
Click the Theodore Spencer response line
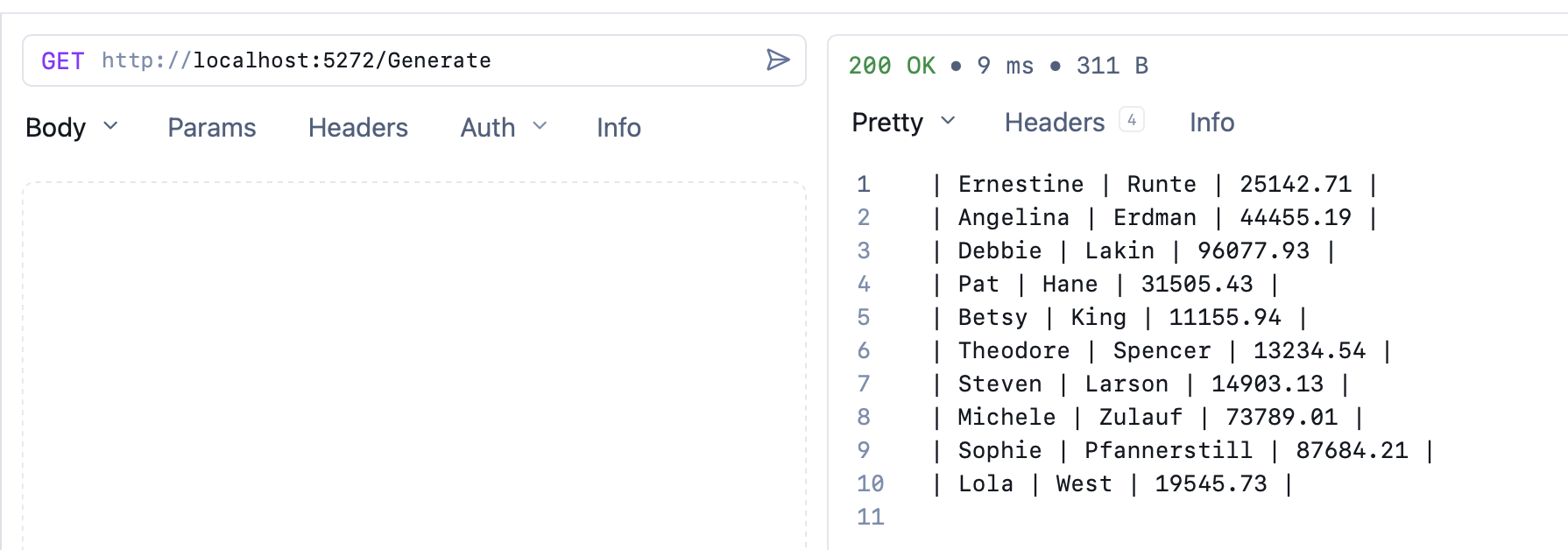pos(1162,350)
